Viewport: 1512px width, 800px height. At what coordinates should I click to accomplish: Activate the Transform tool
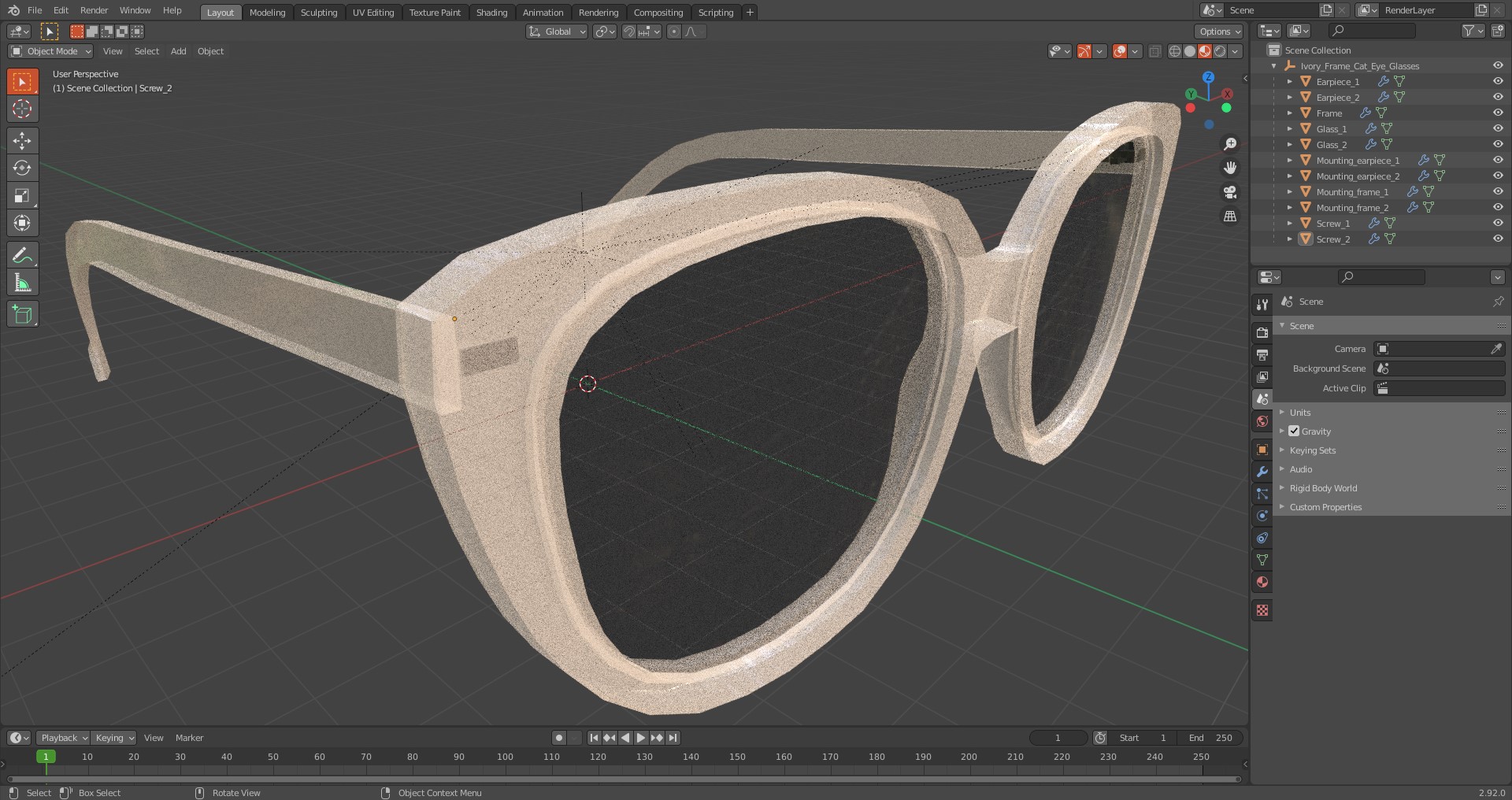pos(22,223)
